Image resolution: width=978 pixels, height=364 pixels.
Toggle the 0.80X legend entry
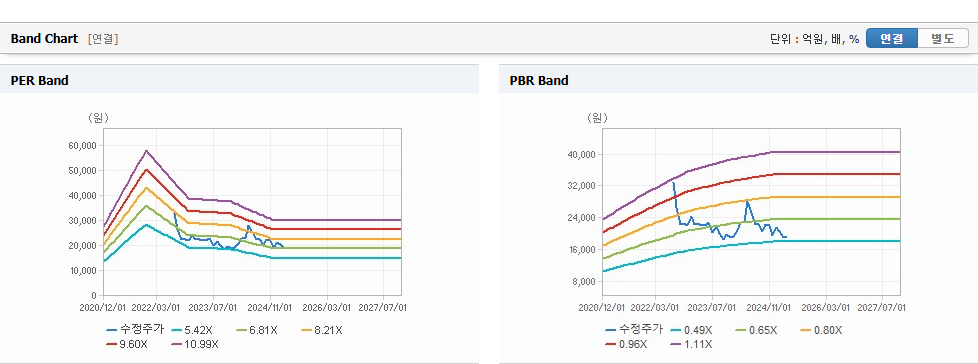[x=821, y=330]
